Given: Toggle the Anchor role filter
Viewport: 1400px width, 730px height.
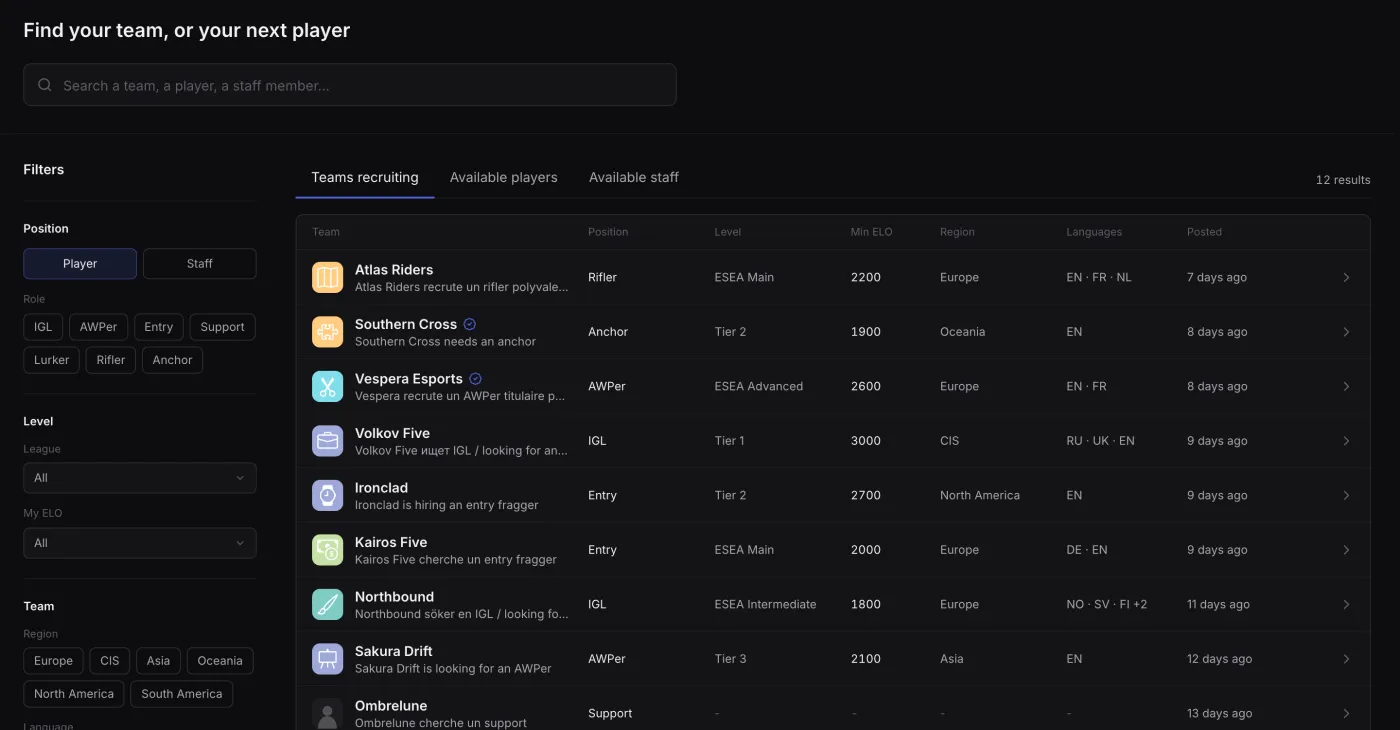Looking at the screenshot, I should (173, 360).
